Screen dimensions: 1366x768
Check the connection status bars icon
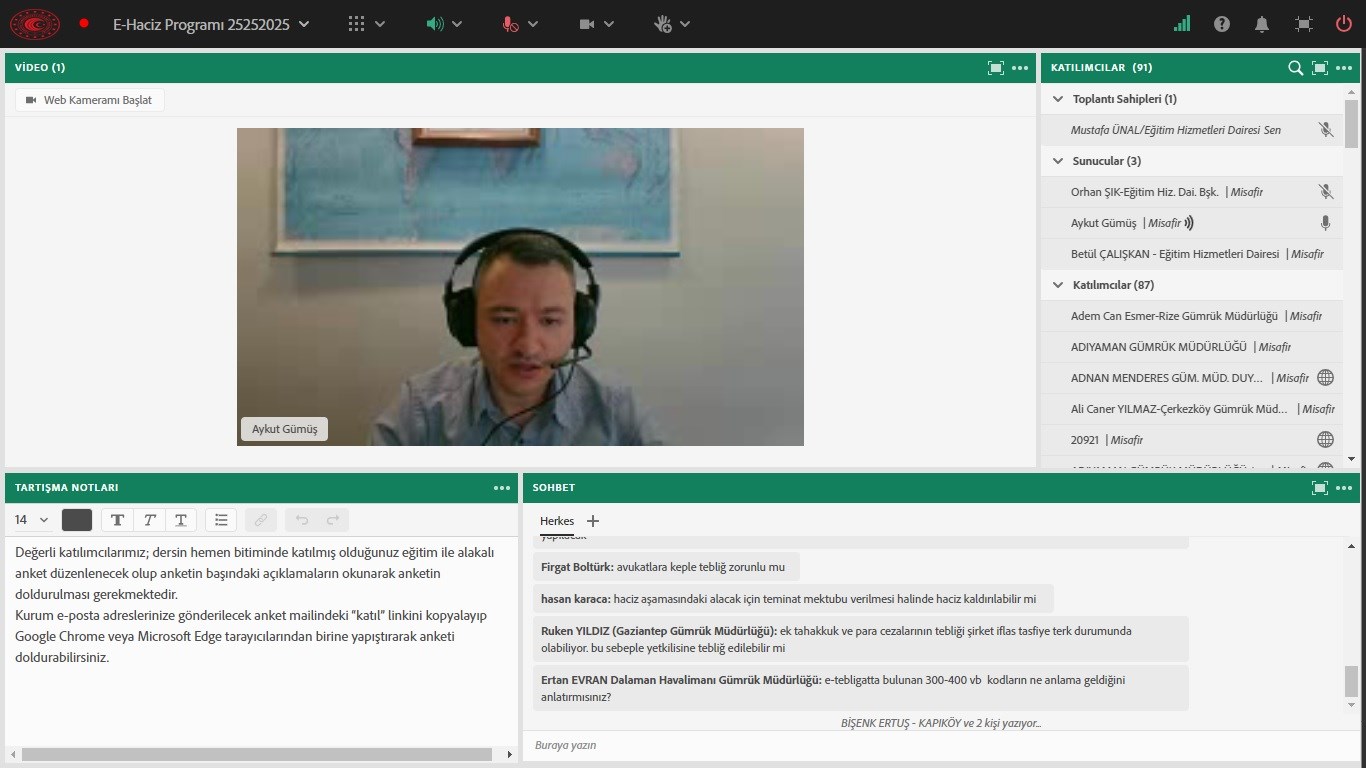(x=1182, y=24)
